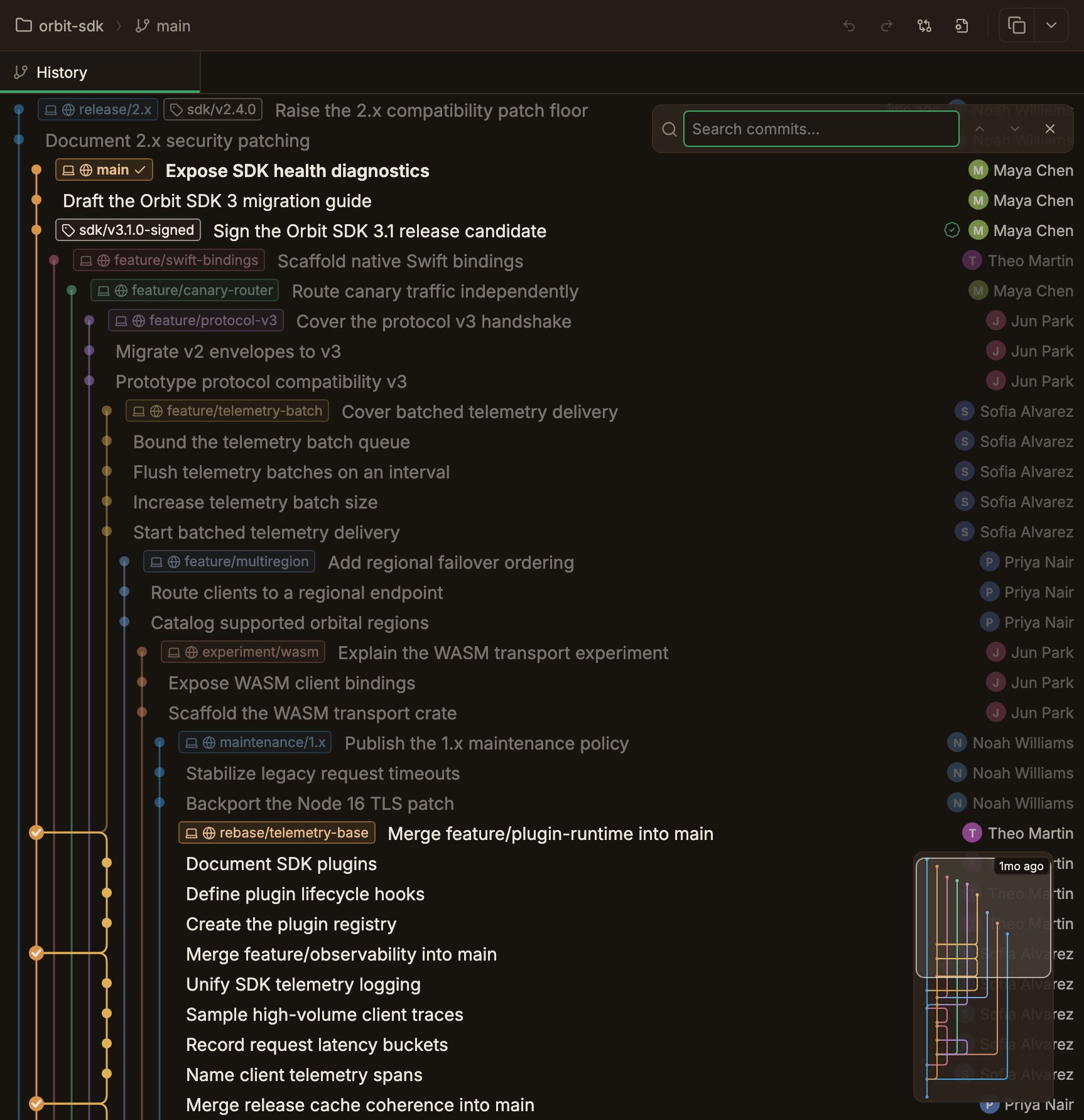This screenshot has height=1120, width=1084.
Task: Open commit 'Define plugin lifecycle hooks'
Action: (305, 894)
